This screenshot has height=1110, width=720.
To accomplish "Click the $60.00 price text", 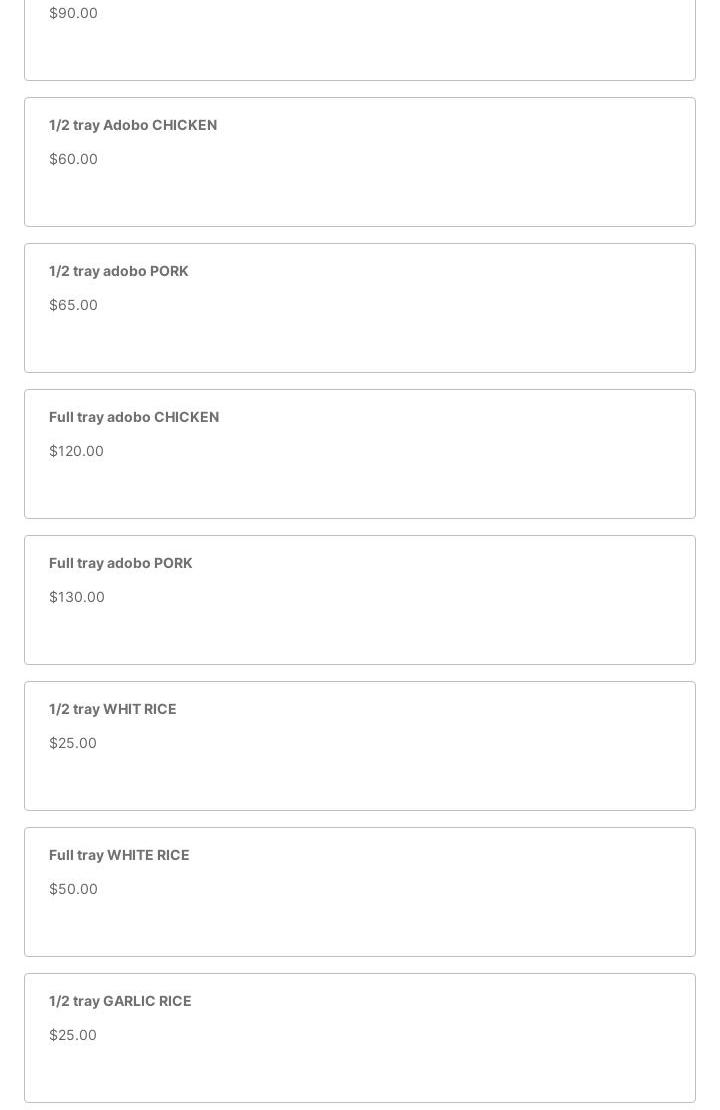I will [73, 159].
